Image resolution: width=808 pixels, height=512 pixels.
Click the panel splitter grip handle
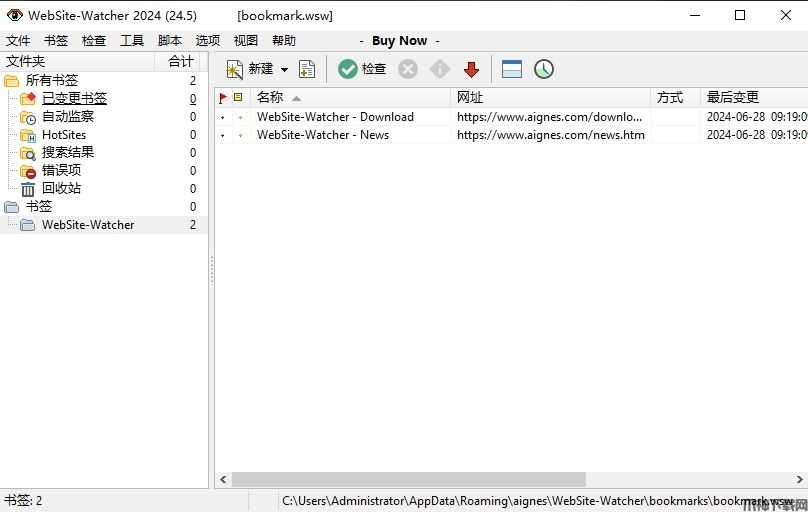[211, 270]
